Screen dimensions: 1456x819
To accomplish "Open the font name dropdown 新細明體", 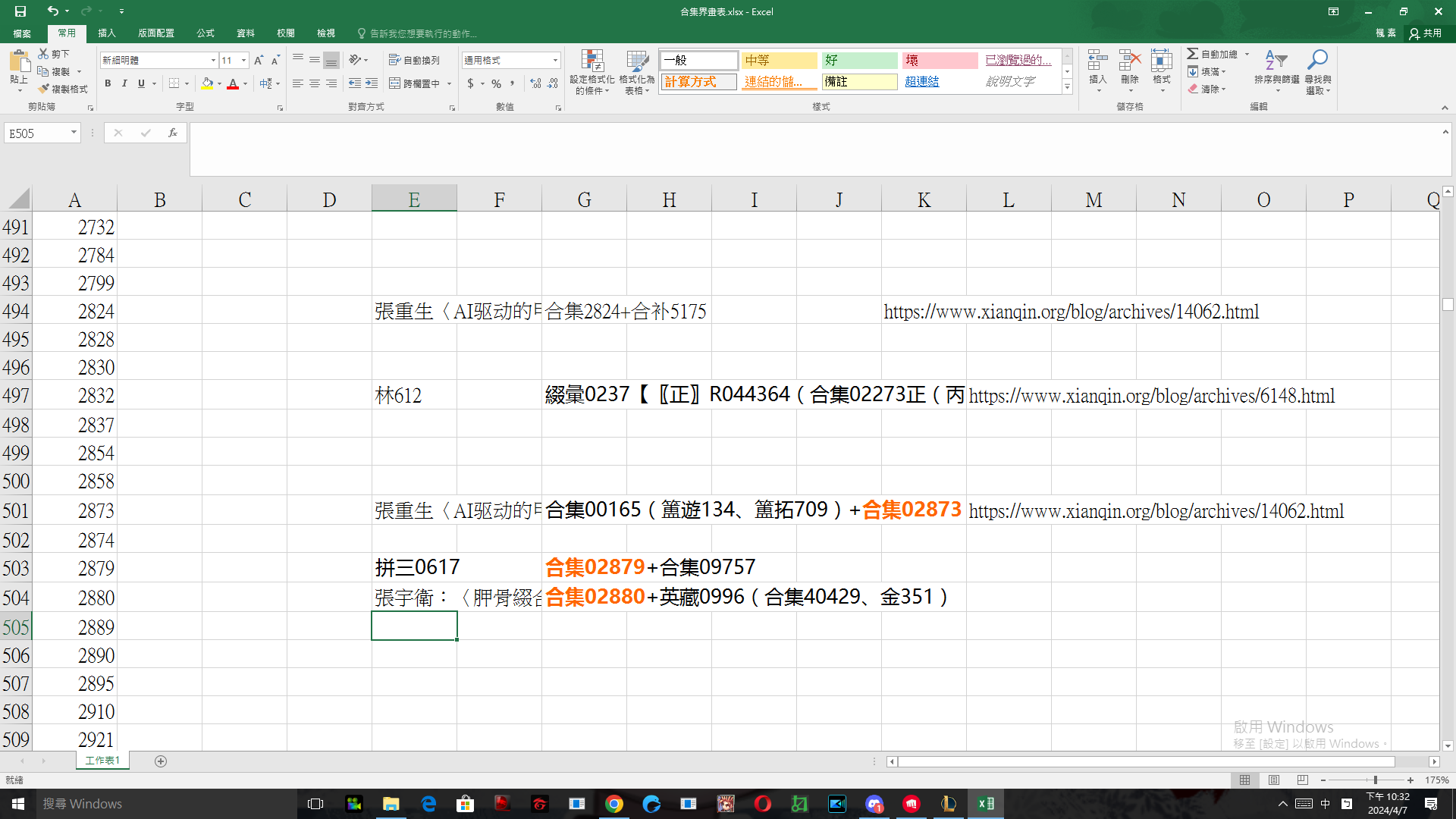I will (213, 60).
